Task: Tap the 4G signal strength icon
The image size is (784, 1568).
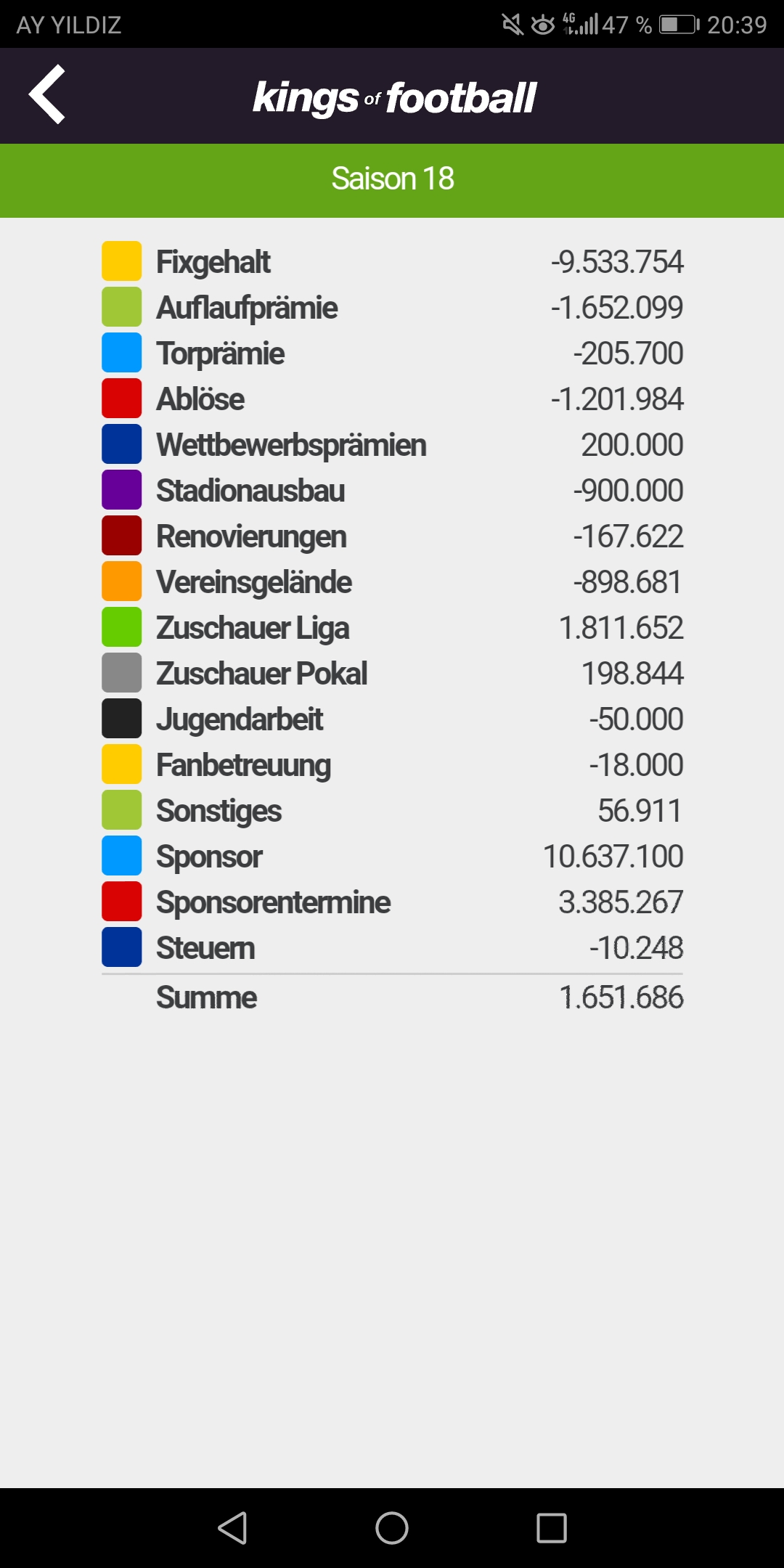Action: (x=581, y=24)
